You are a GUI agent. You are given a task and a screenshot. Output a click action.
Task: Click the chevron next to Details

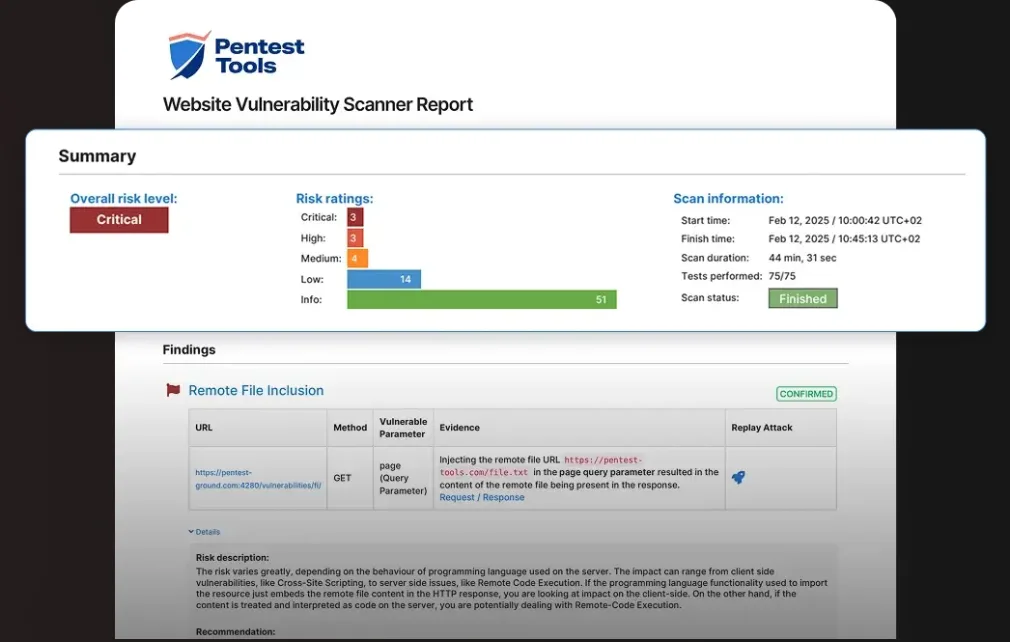coord(191,531)
